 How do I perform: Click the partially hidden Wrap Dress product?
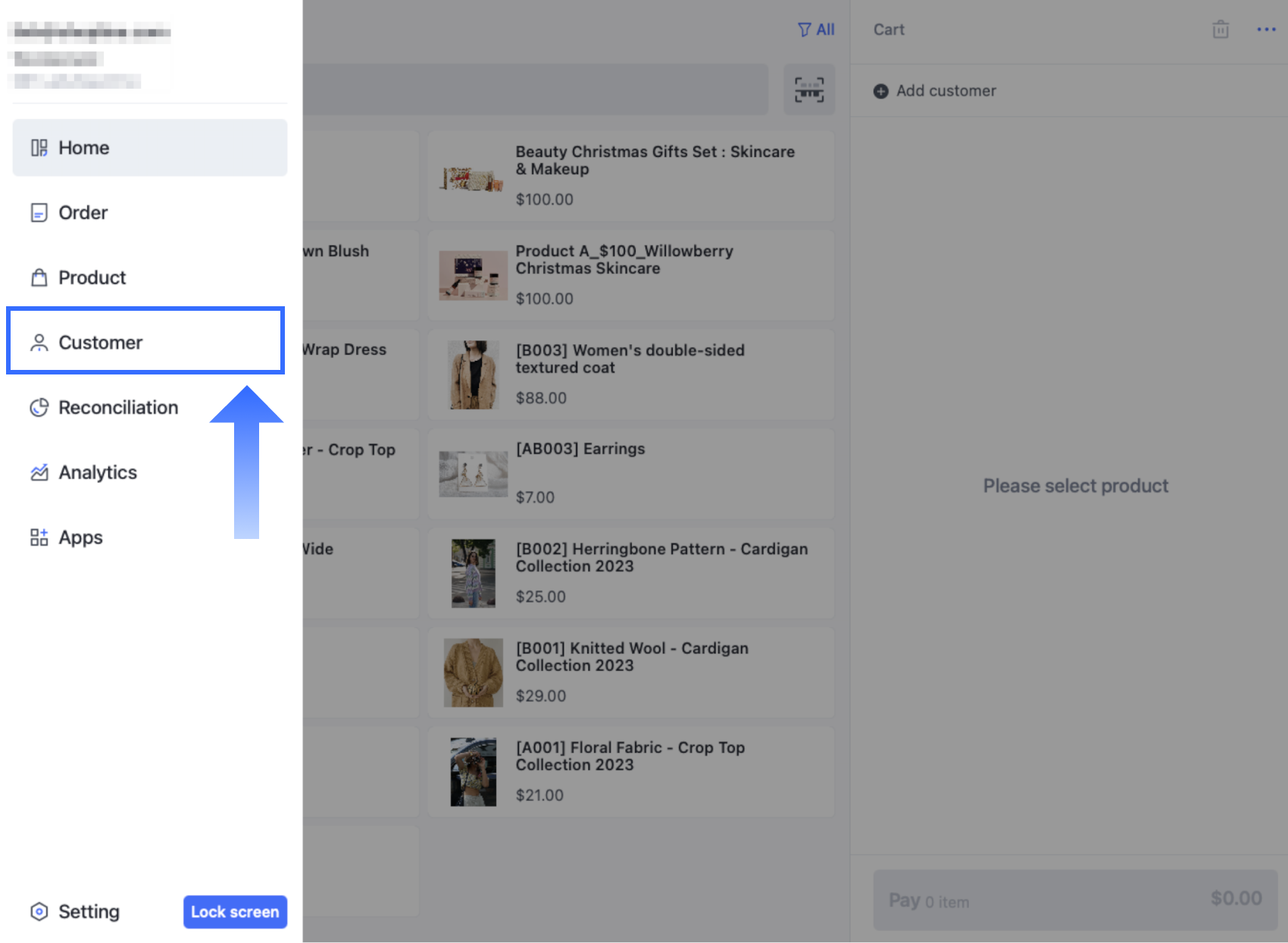361,374
